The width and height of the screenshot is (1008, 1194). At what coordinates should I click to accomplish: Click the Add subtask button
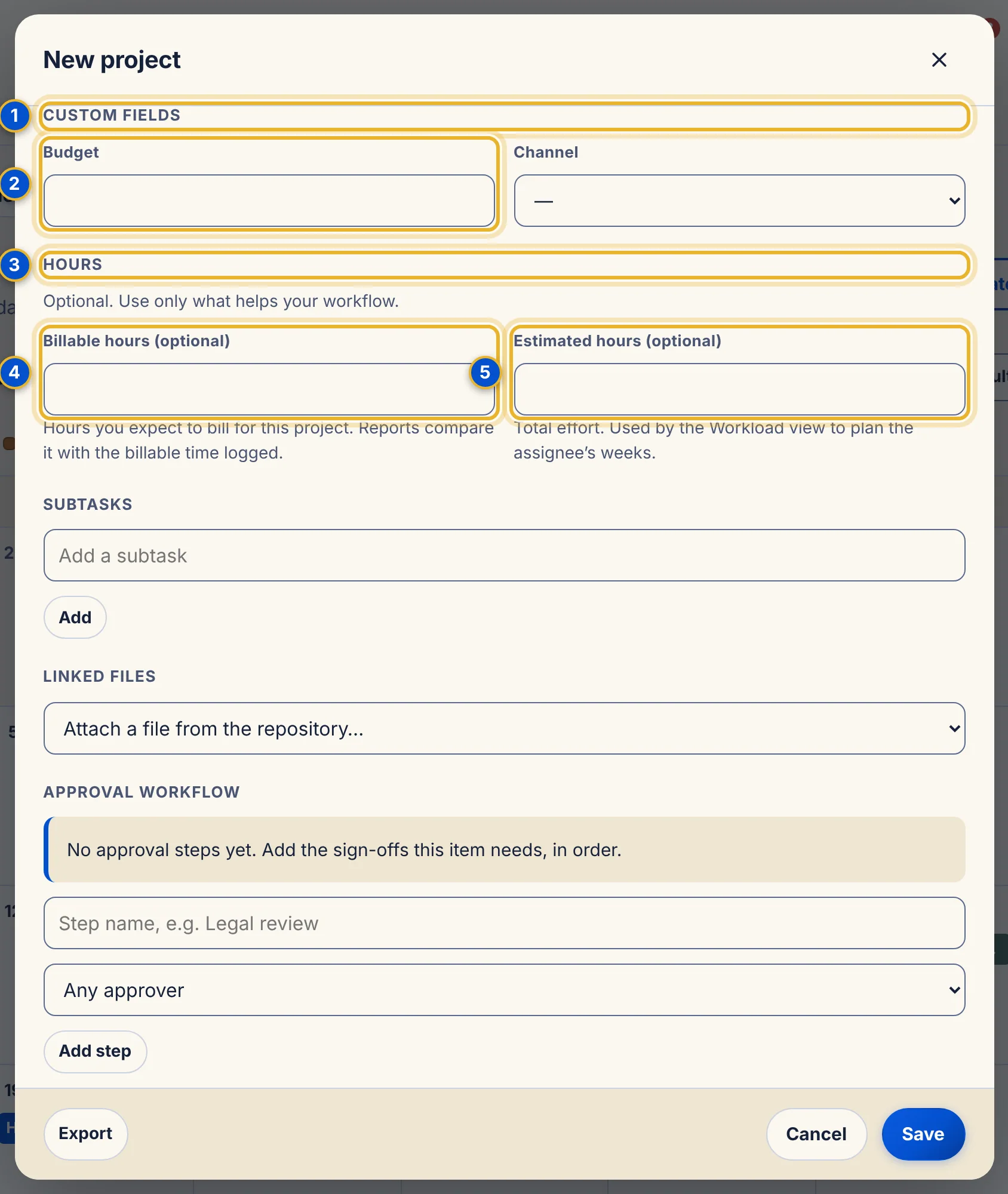tap(75, 617)
